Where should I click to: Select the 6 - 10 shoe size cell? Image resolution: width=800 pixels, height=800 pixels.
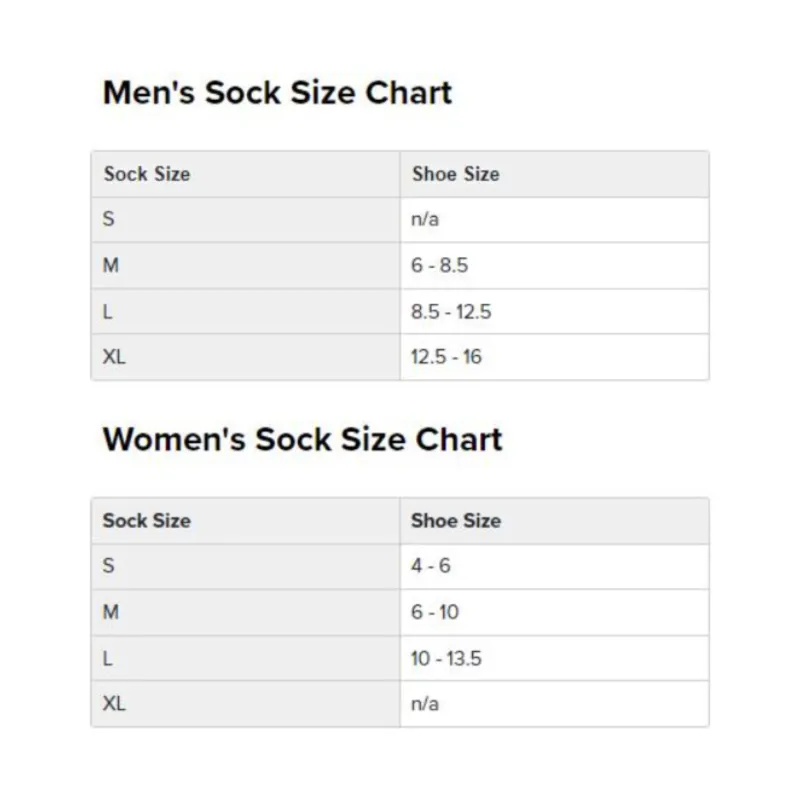tap(435, 612)
